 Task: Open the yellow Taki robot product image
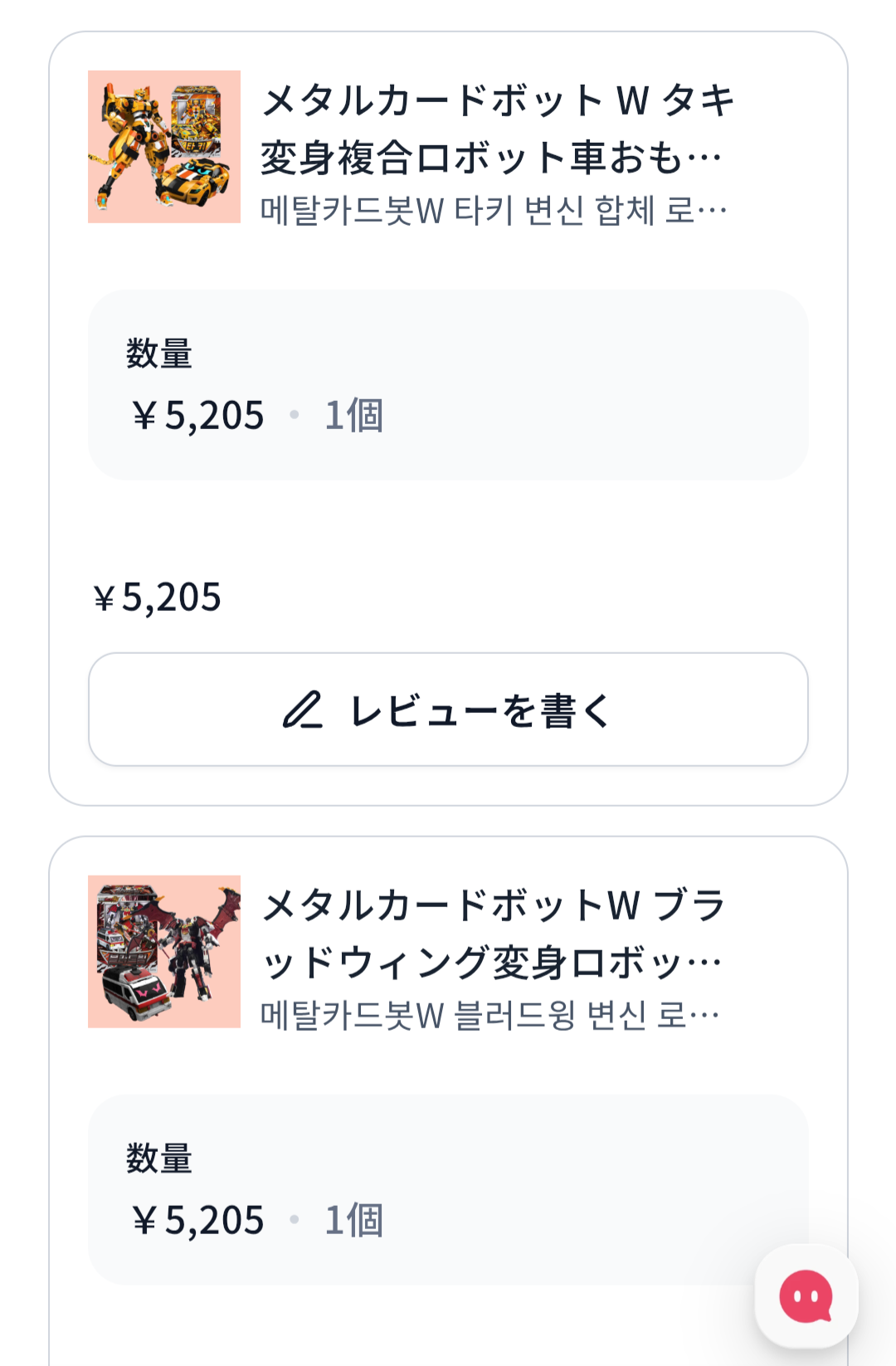[164, 147]
